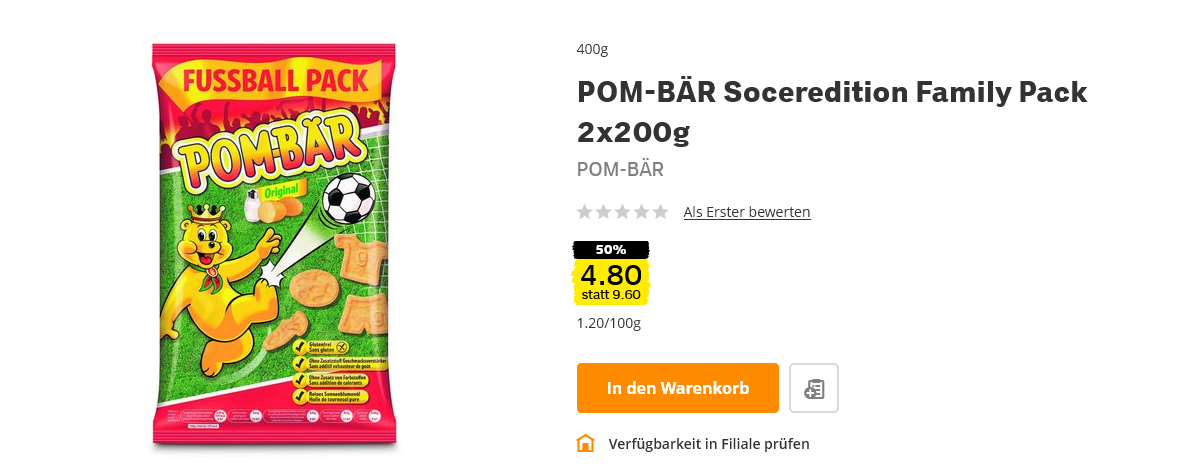Give a three-star rating
The height and width of the screenshot is (475, 1204).
coord(622,212)
